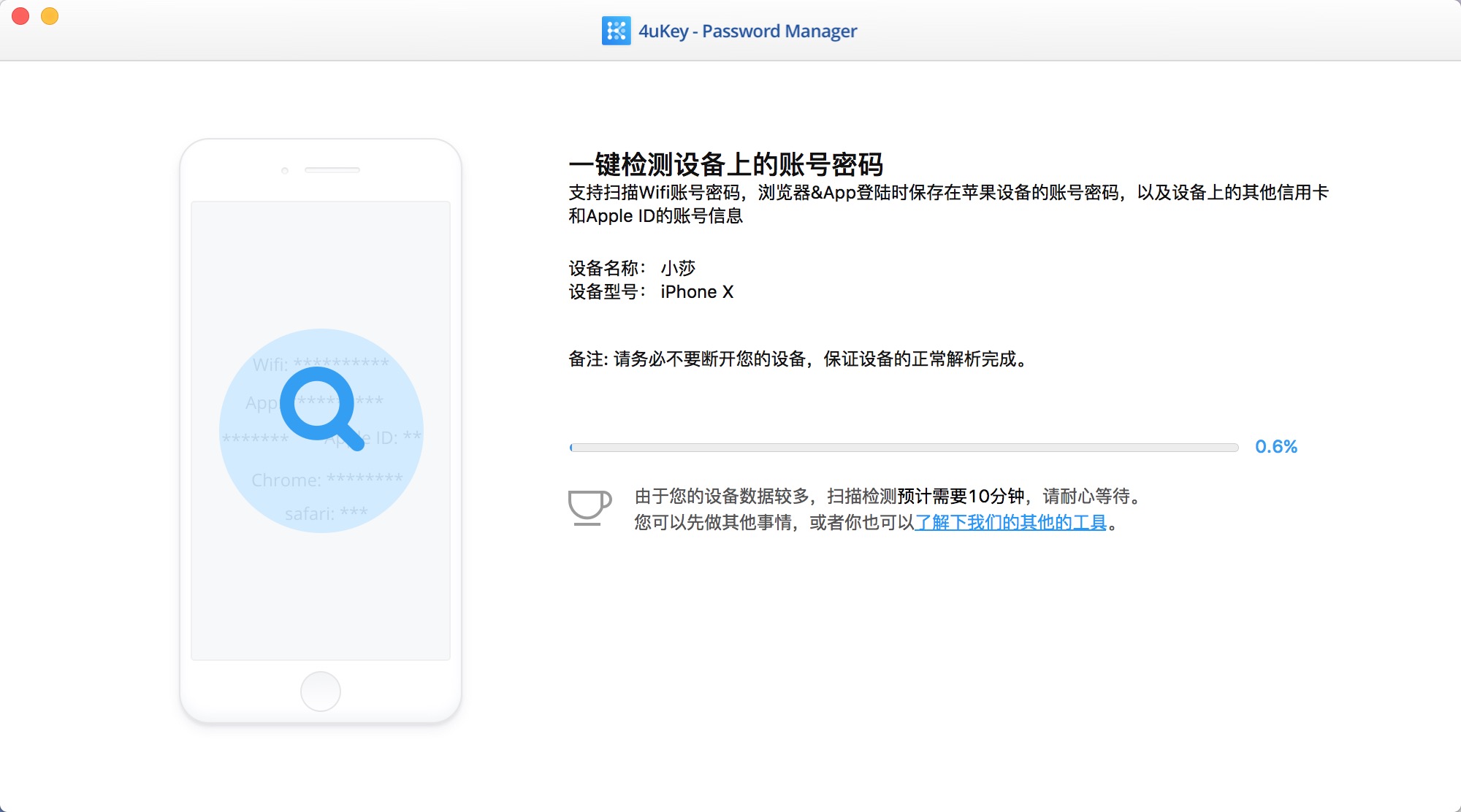This screenshot has height=812, width=1461.
Task: Click the heading 一键检测设备上的账号密码
Action: (x=725, y=164)
